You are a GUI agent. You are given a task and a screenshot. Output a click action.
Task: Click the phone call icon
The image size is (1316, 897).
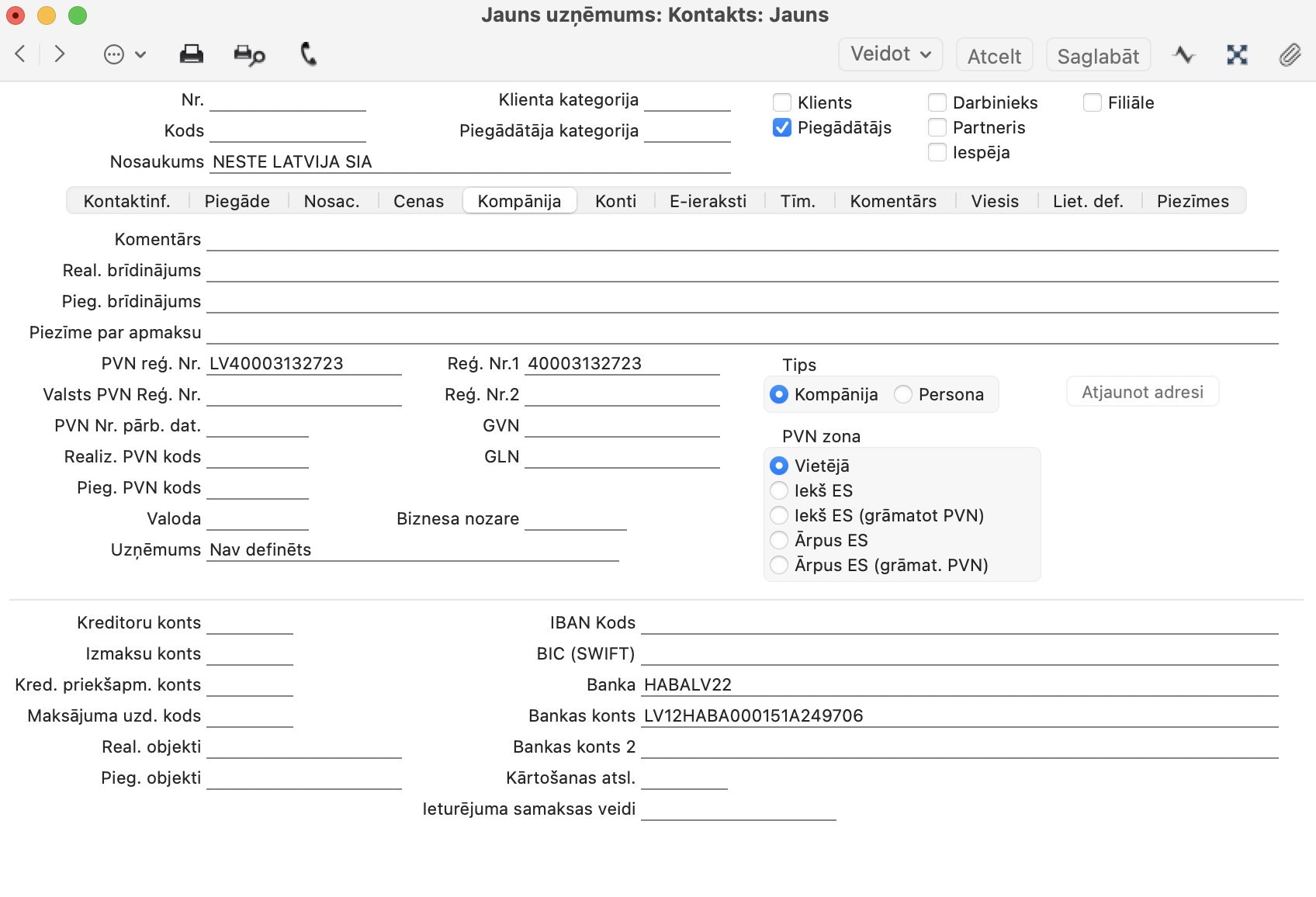pos(308,54)
